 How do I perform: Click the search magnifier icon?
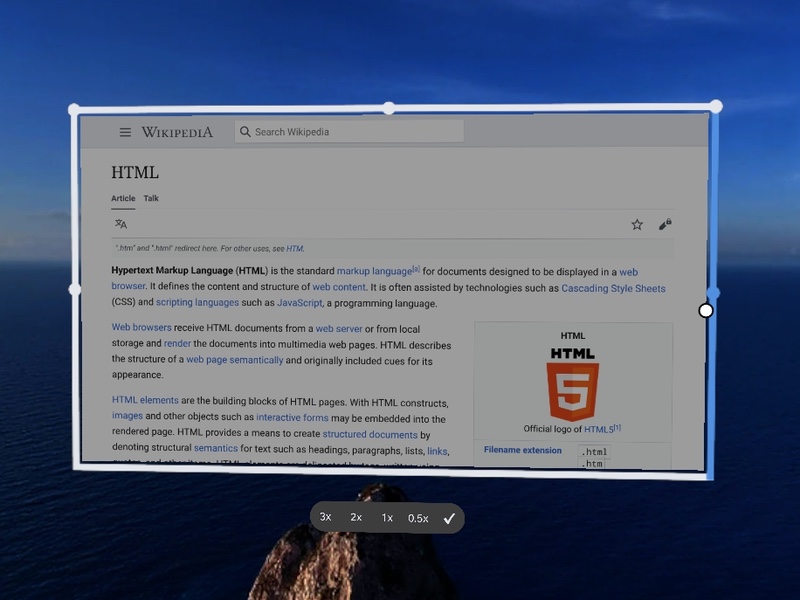pos(244,132)
